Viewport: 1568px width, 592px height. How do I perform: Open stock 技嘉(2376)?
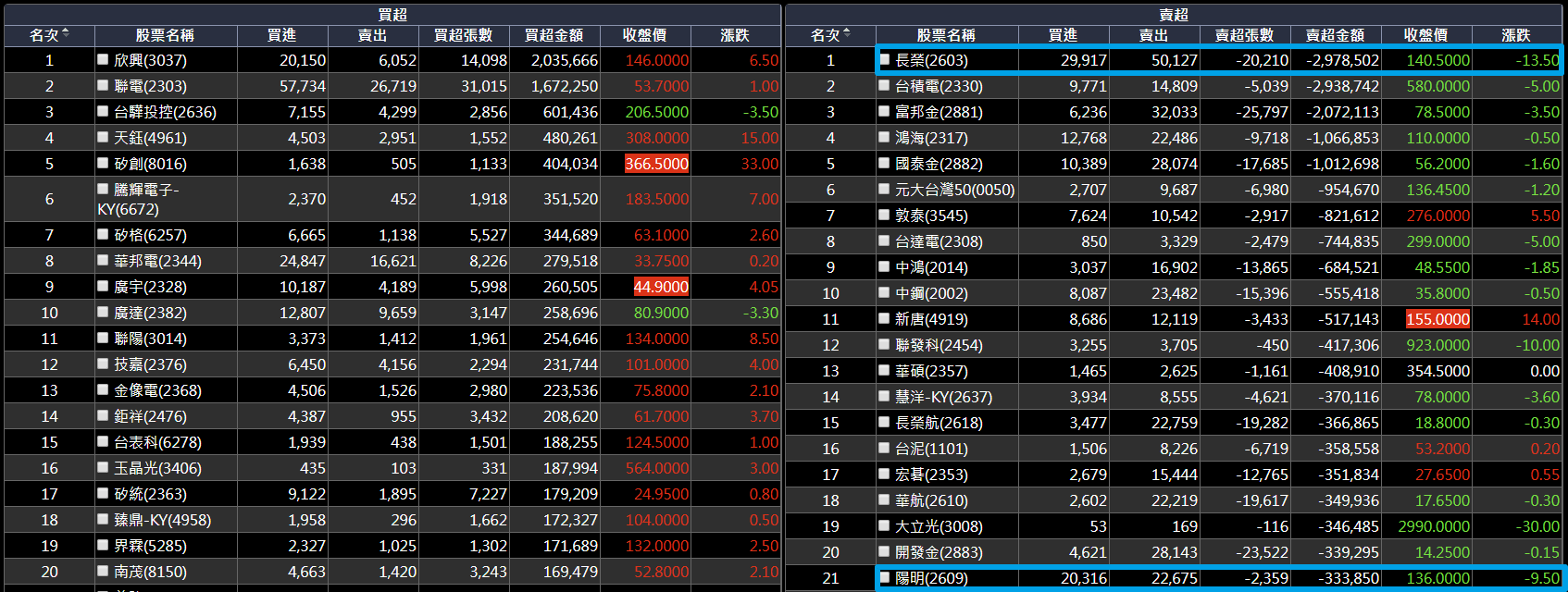pos(150,364)
